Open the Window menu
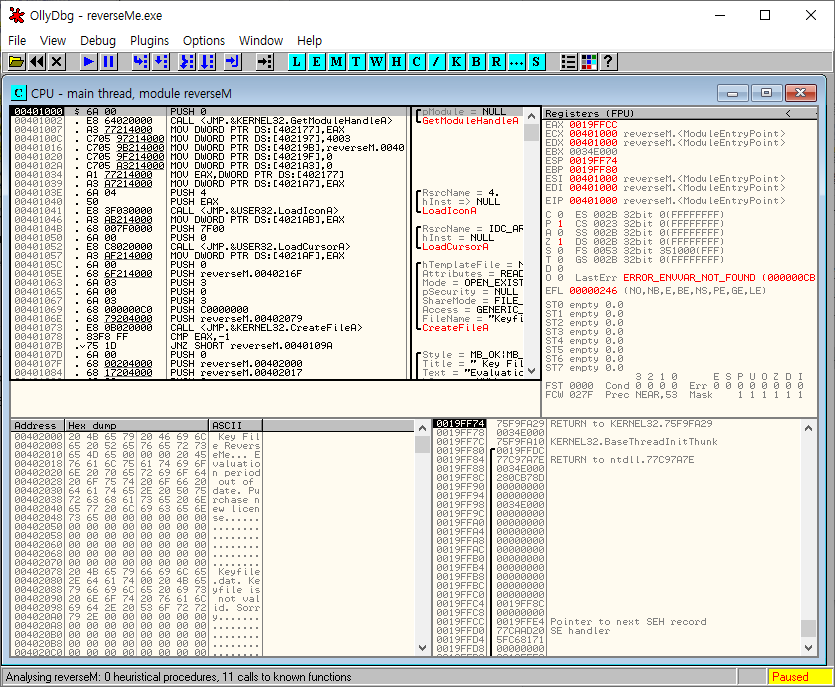 pyautogui.click(x=260, y=40)
